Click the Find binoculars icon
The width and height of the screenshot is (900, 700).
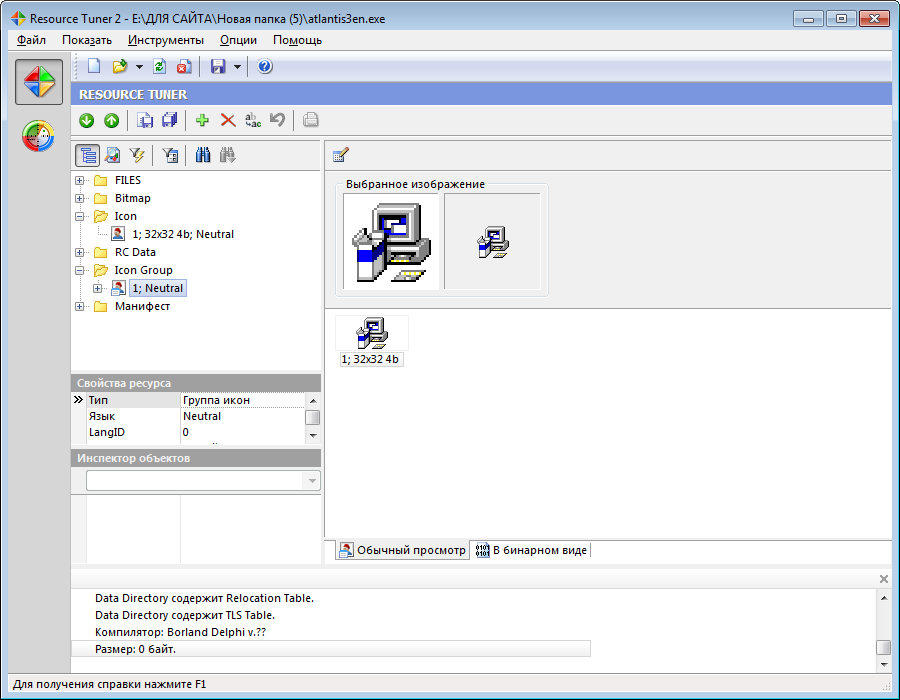203,155
